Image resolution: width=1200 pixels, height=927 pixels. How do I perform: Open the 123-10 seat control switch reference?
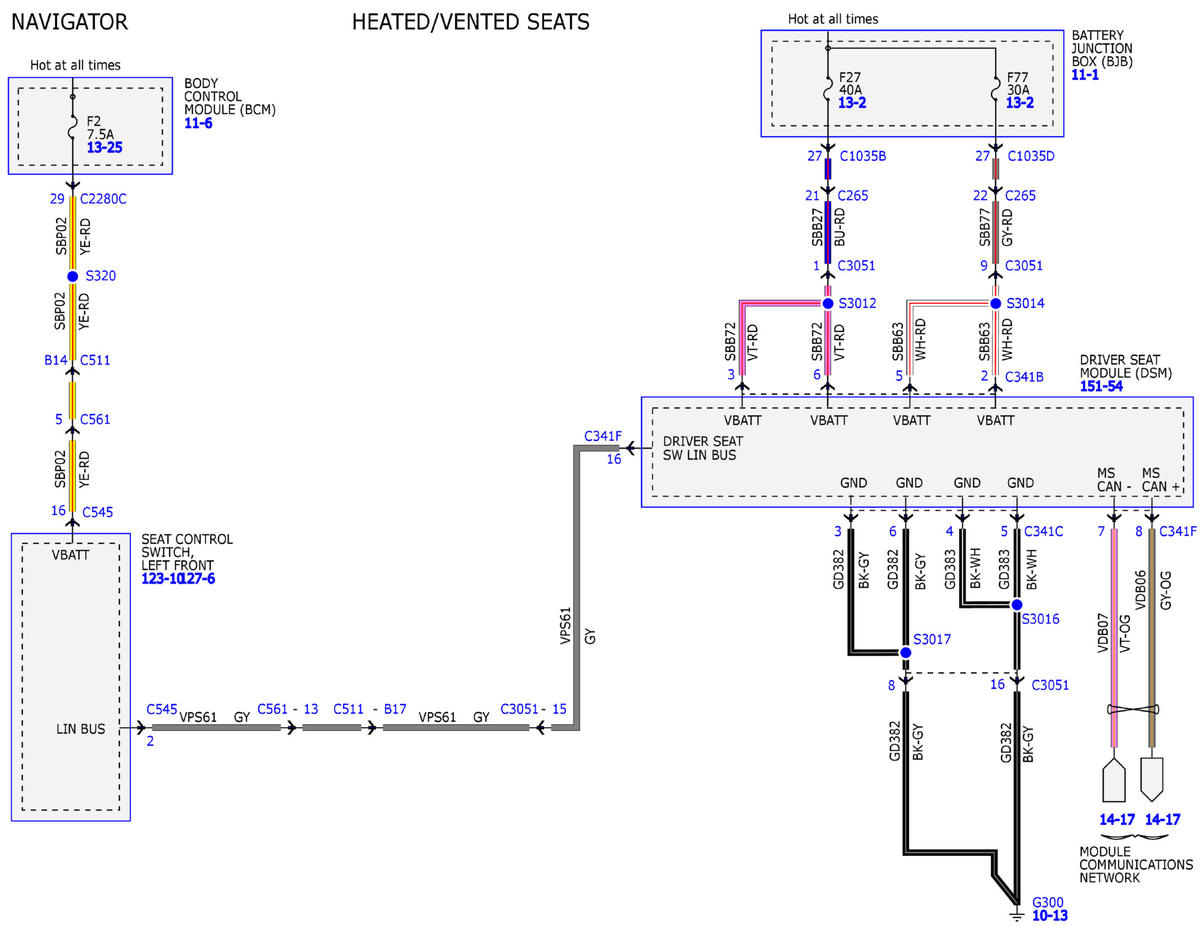(x=162, y=578)
